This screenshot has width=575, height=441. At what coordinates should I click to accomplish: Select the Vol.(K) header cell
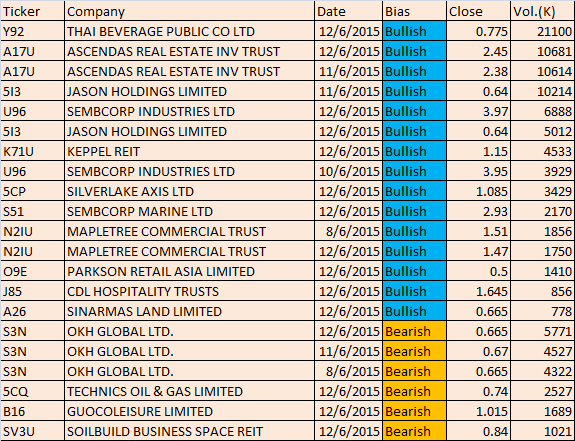(x=542, y=11)
